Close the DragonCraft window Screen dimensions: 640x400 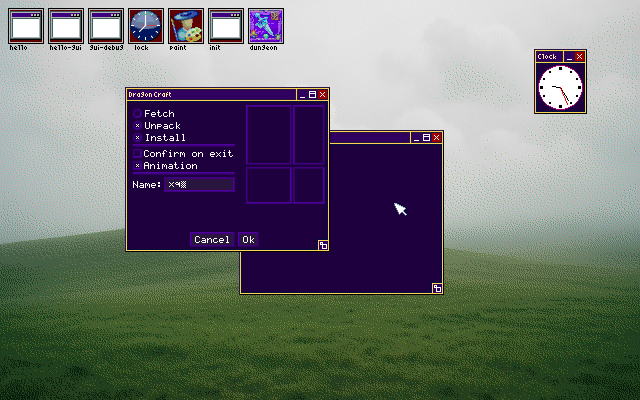point(322,95)
